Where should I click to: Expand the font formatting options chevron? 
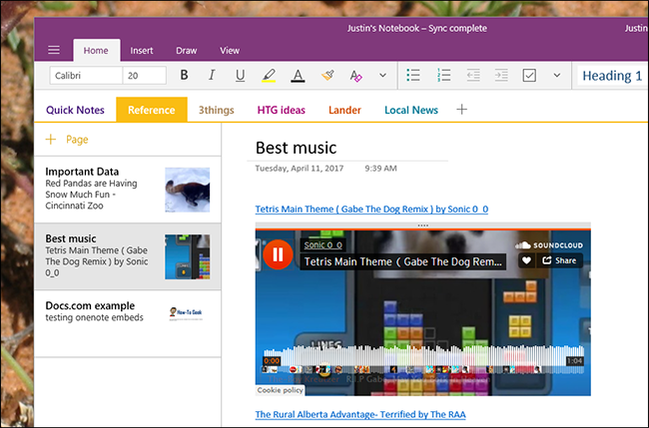(x=382, y=75)
